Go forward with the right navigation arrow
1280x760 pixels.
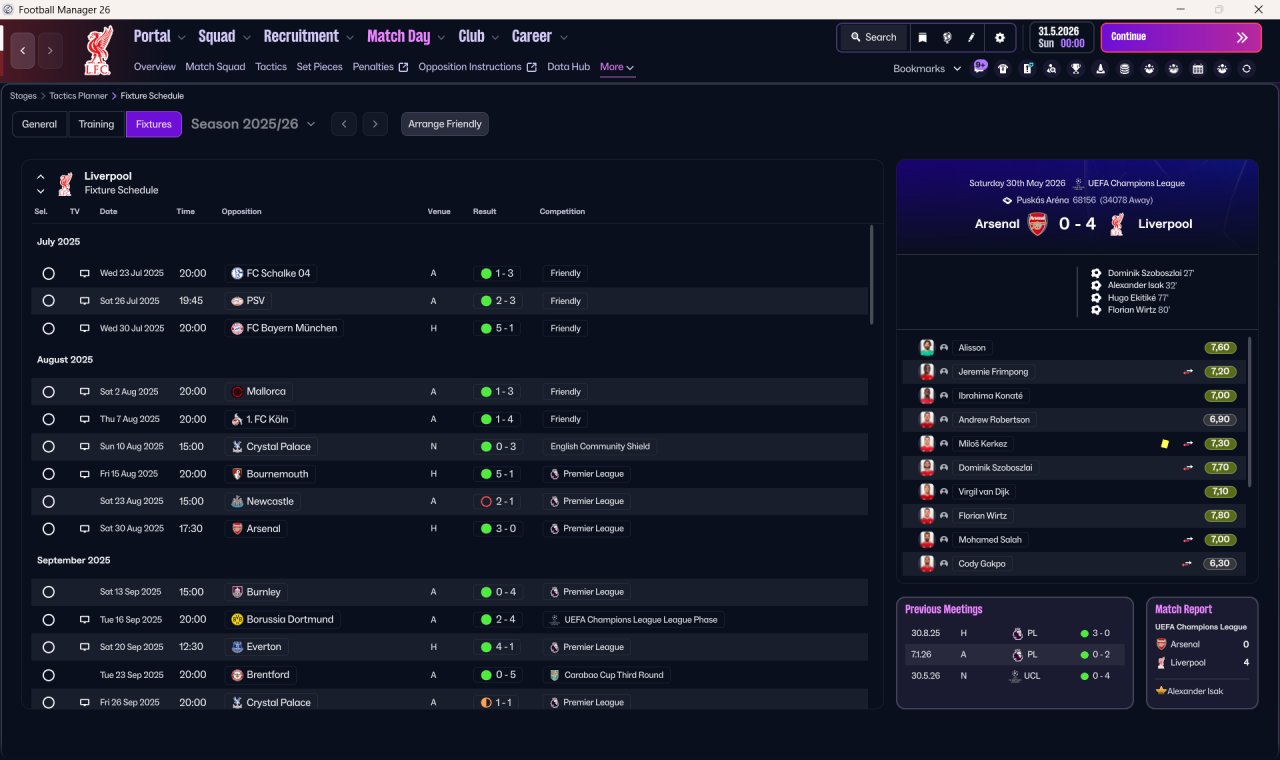click(50, 50)
